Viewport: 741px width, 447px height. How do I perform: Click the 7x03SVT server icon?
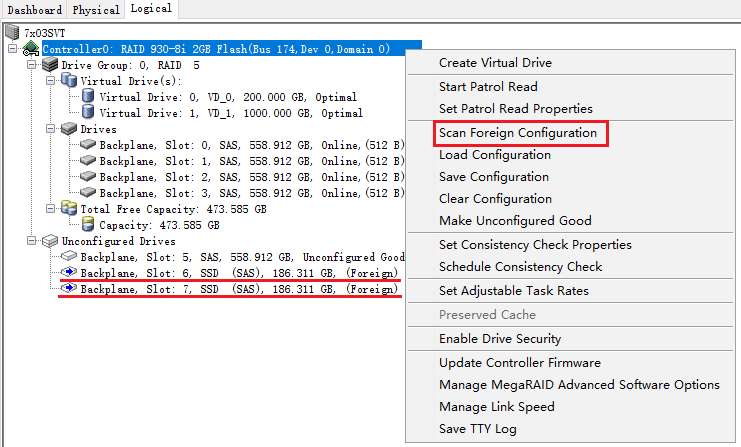(13, 33)
